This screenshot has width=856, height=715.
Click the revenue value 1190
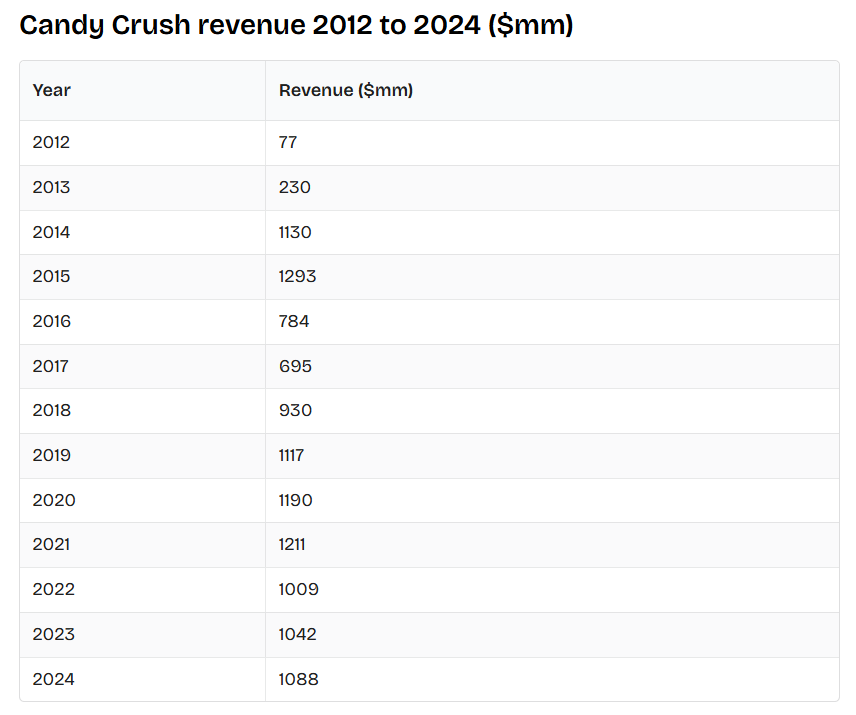click(x=295, y=500)
